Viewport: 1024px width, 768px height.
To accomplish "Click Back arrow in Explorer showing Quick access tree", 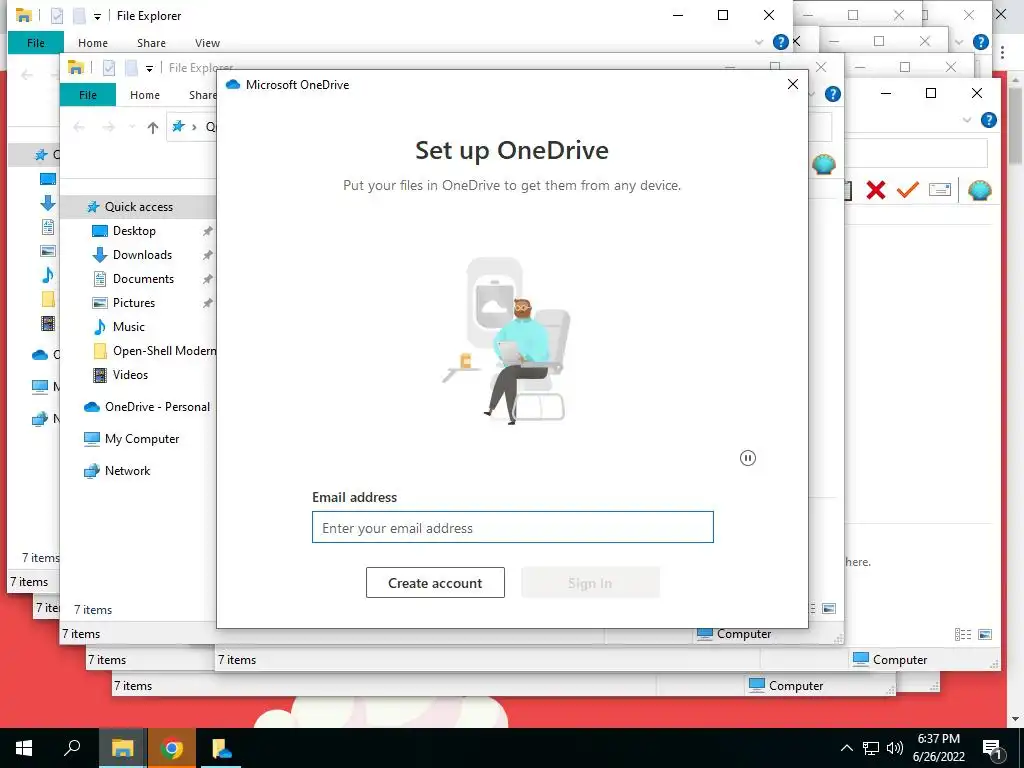I will click(79, 127).
